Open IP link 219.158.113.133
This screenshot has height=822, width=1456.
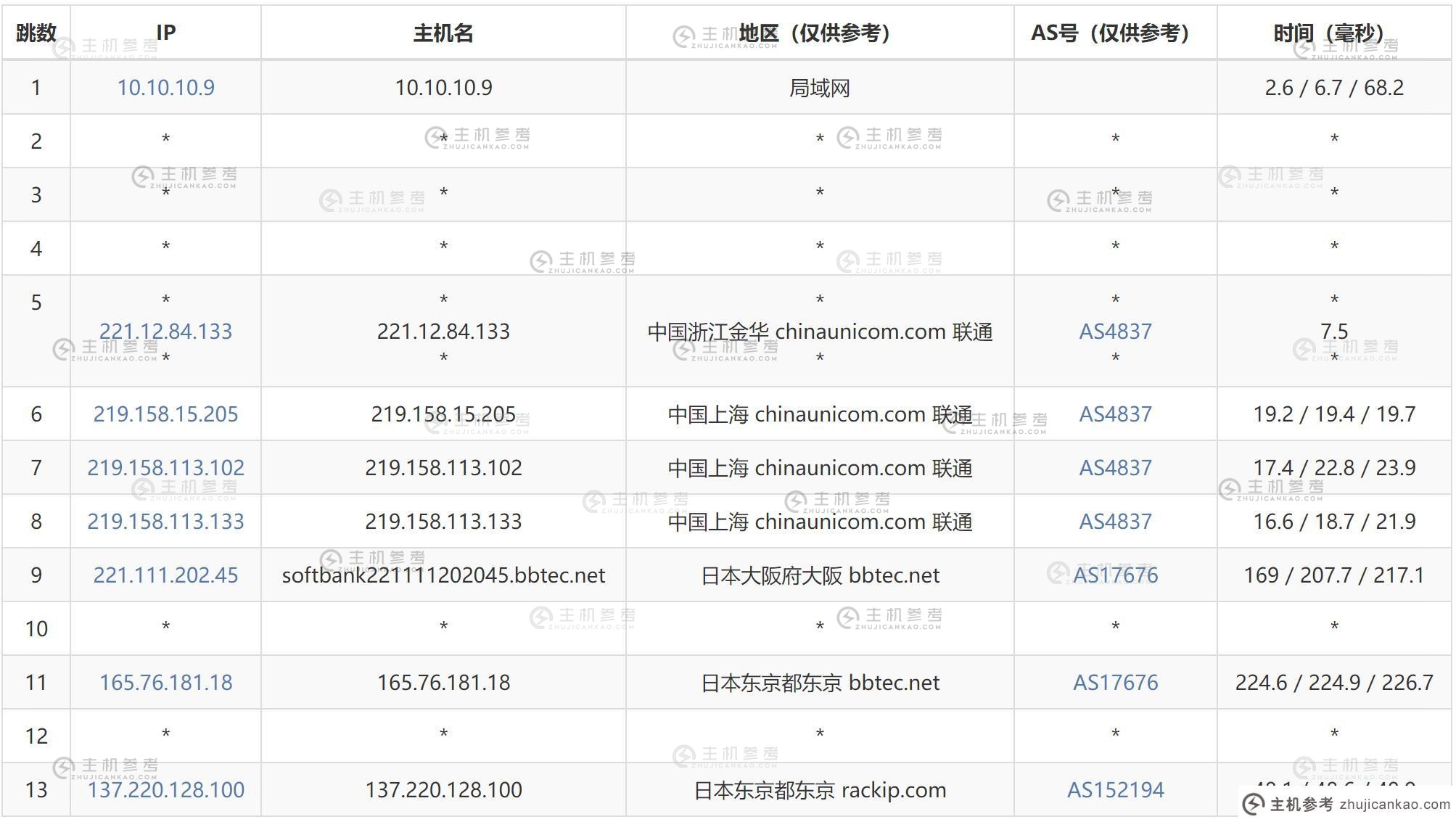[166, 522]
